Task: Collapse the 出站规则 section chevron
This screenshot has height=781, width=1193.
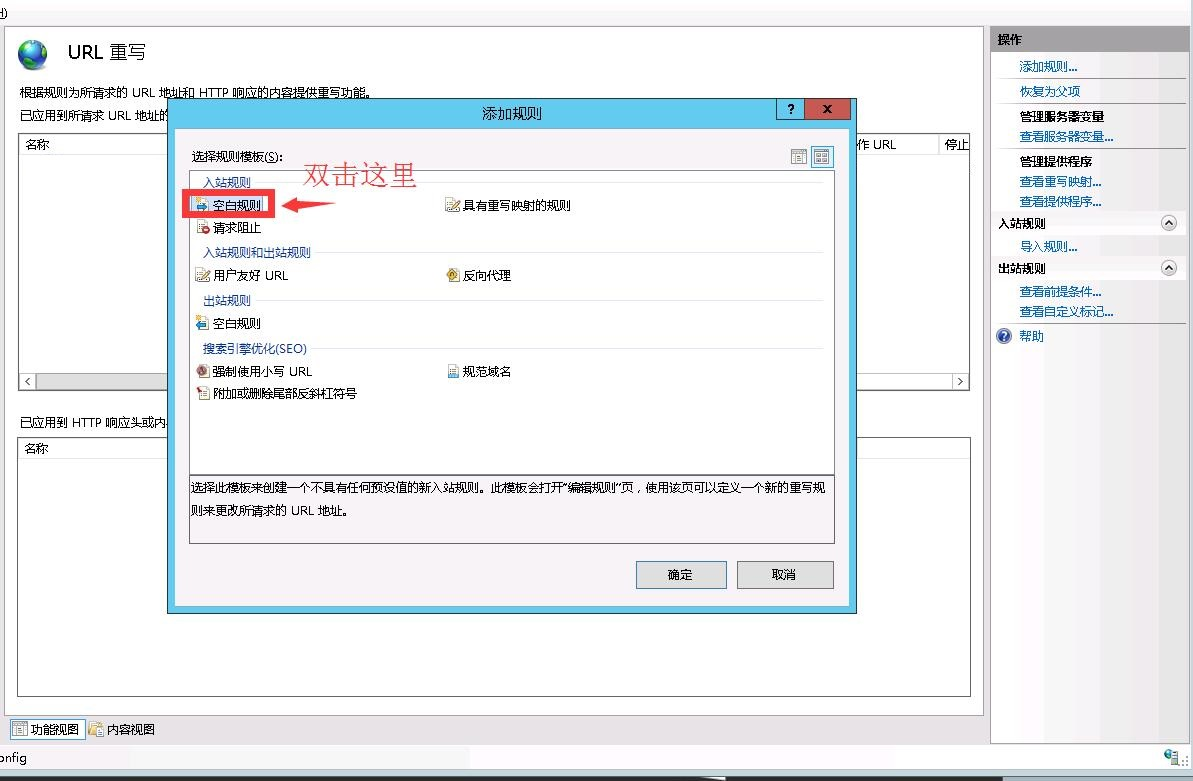Action: click(x=1169, y=267)
